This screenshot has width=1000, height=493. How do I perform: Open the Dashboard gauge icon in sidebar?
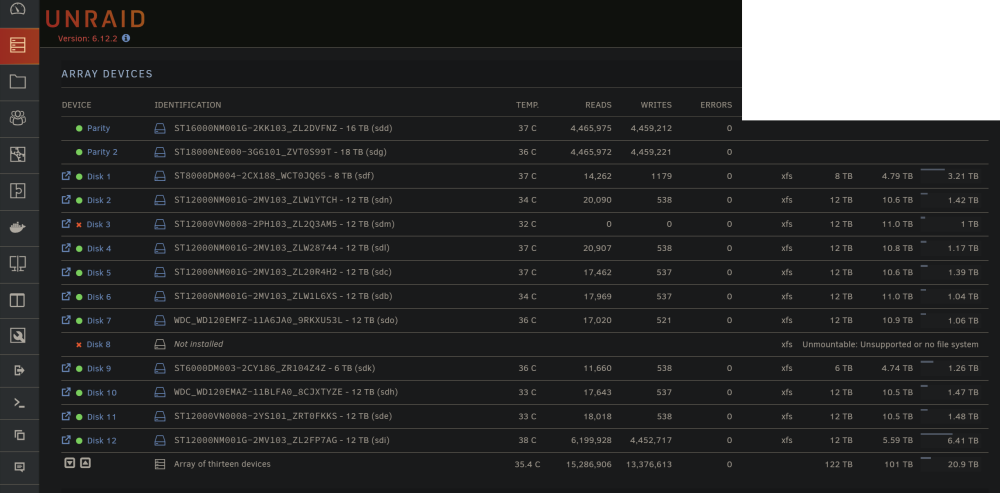click(x=18, y=9)
